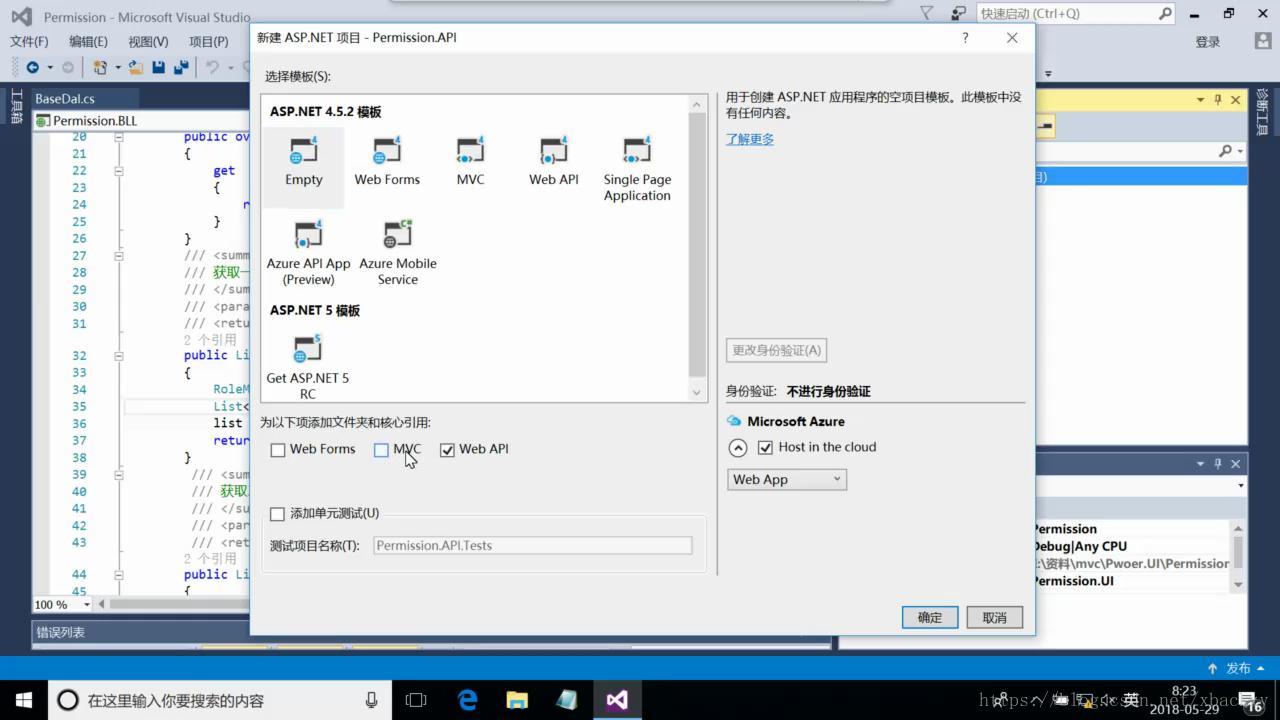1280x720 pixels.
Task: Check the MVC core references checkbox
Action: click(x=381, y=450)
